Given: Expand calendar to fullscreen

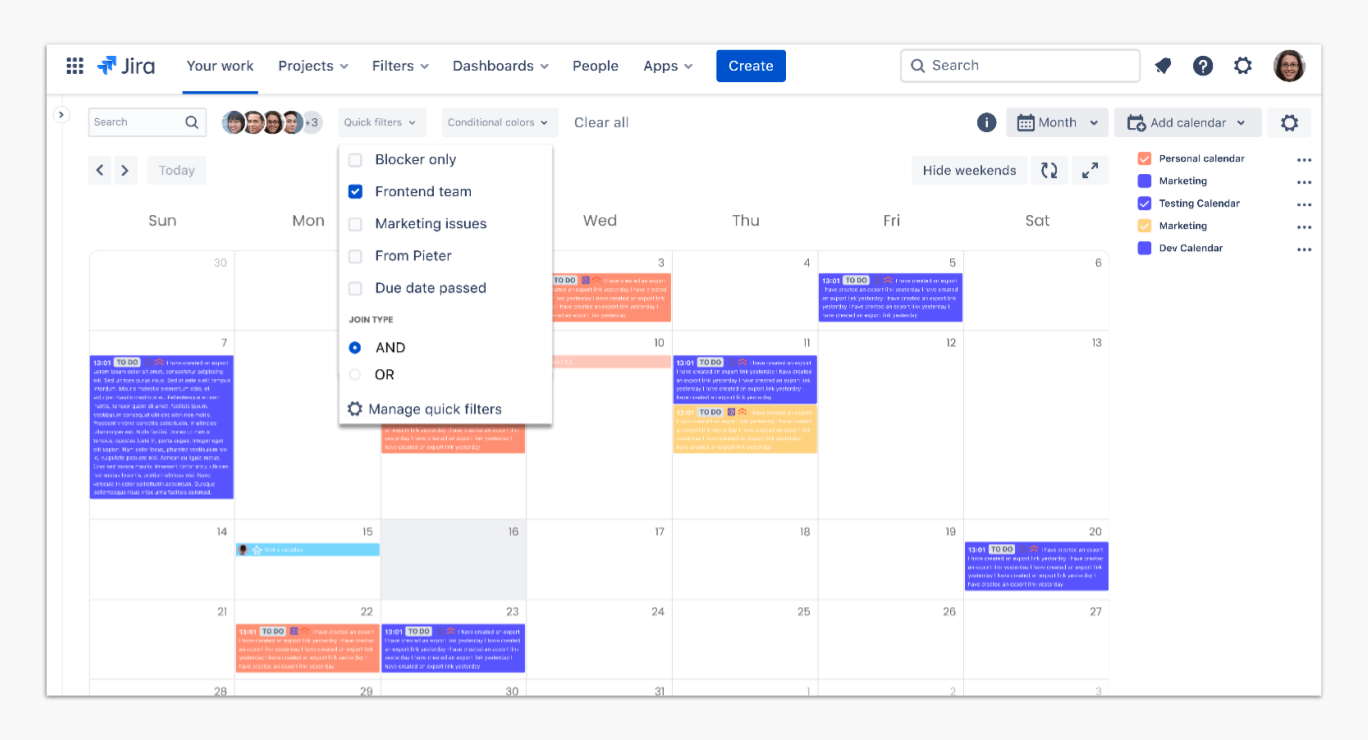Looking at the screenshot, I should tap(1090, 170).
